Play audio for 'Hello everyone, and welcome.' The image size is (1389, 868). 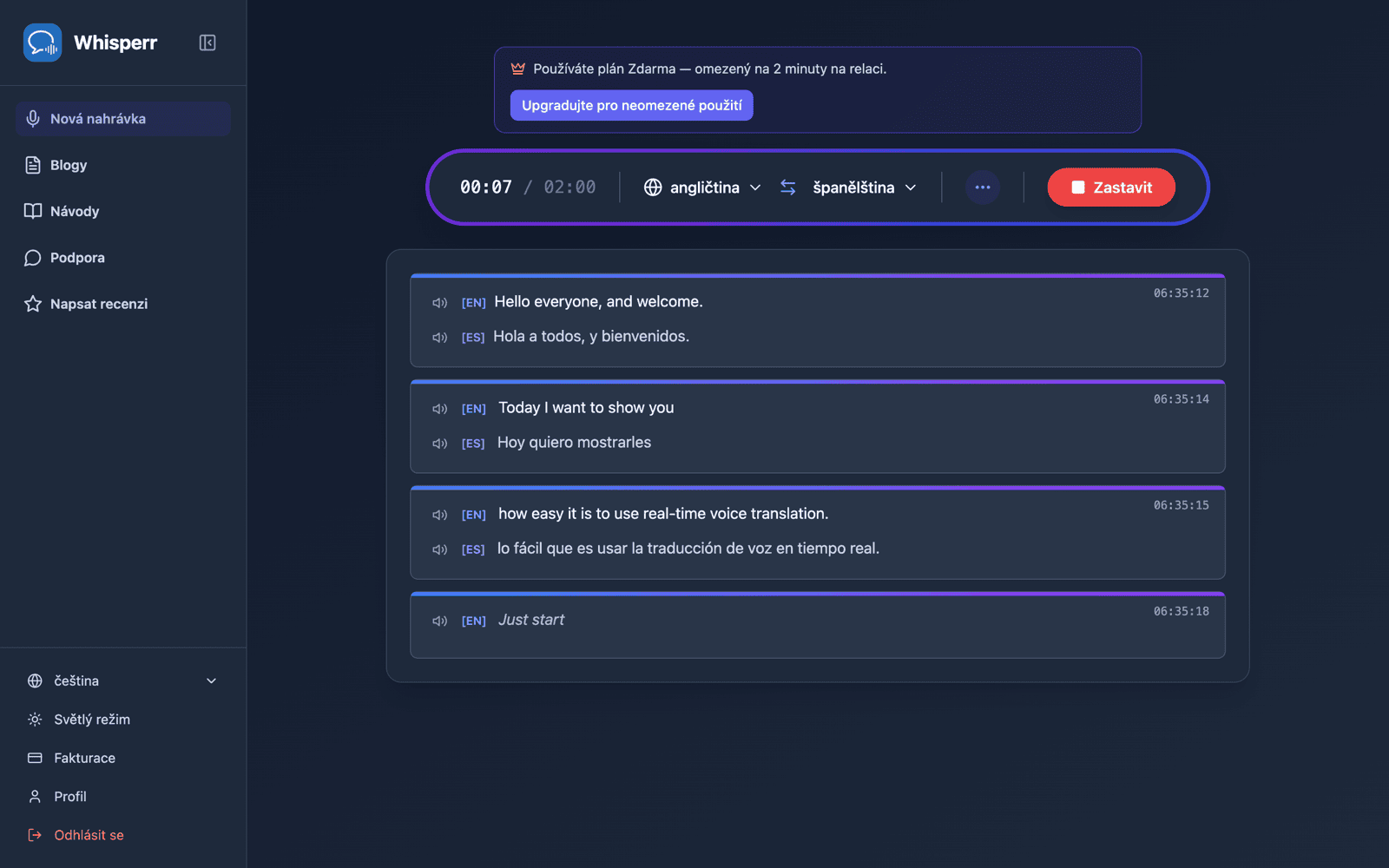coord(440,303)
